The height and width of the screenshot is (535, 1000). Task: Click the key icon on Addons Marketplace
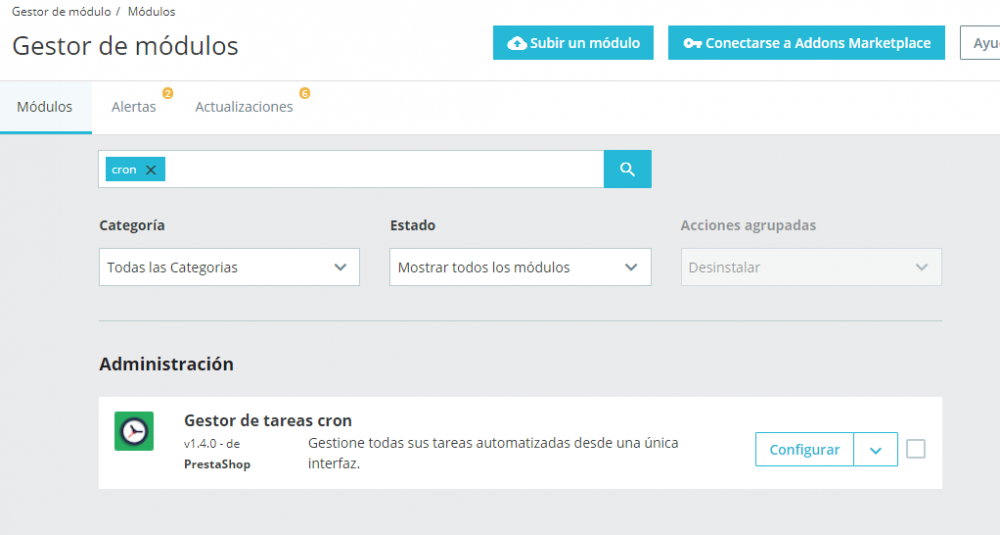click(693, 43)
